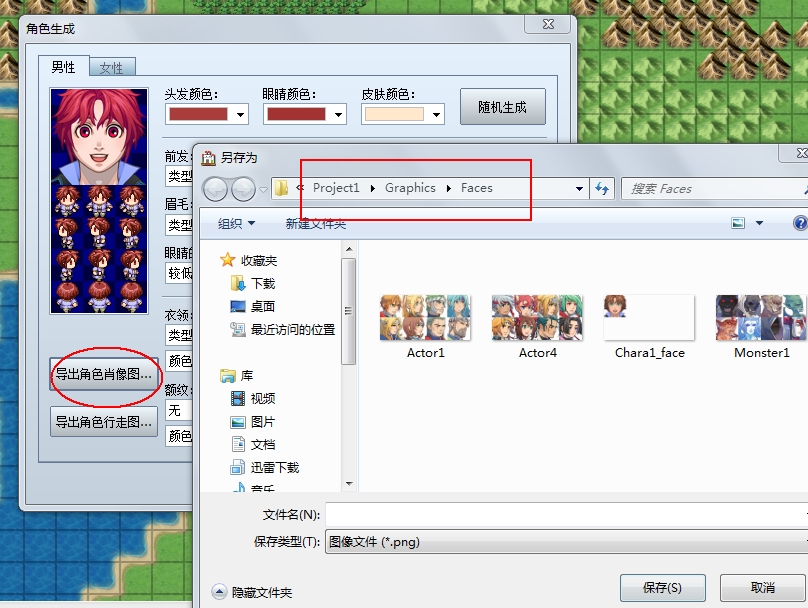808x608 pixels.
Task: Open the save file type dropdown
Action: [566, 542]
